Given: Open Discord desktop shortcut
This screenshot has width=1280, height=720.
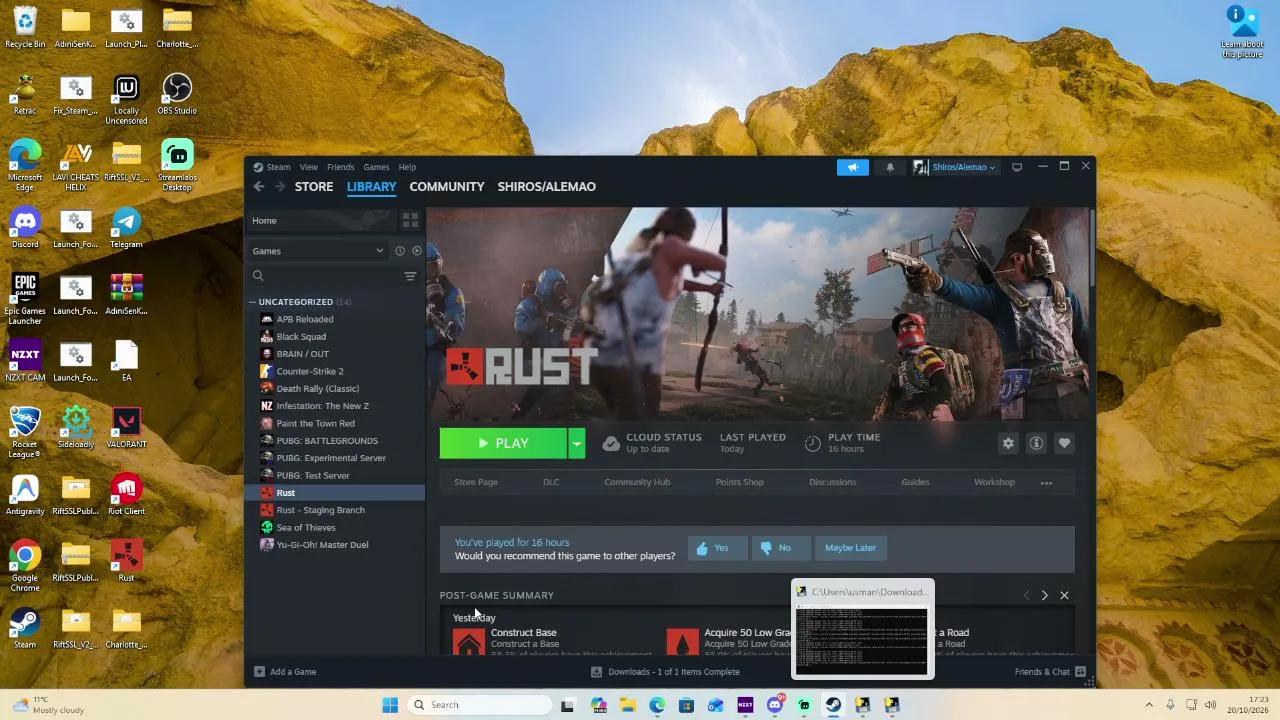Looking at the screenshot, I should [25, 228].
